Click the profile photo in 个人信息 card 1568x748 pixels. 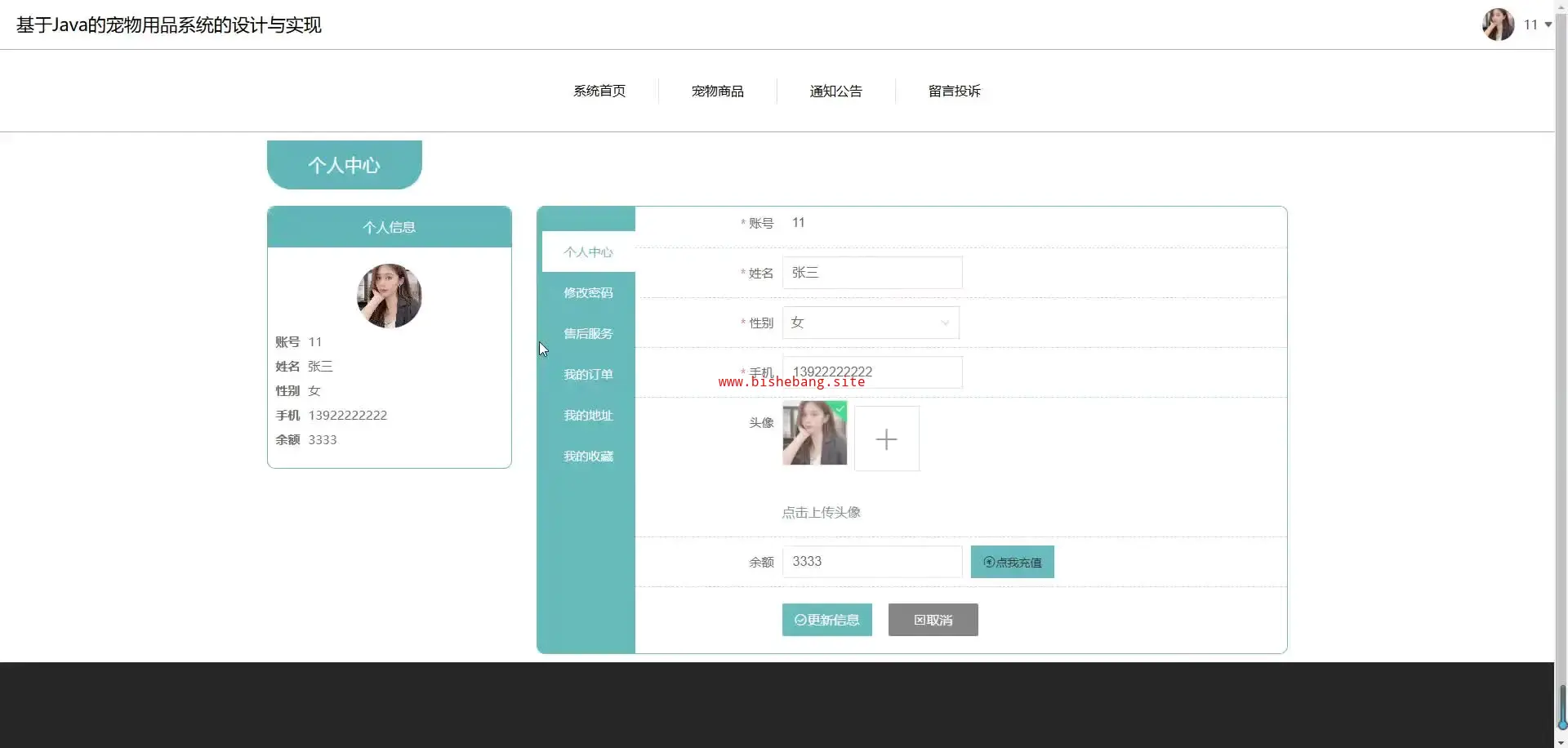click(390, 296)
